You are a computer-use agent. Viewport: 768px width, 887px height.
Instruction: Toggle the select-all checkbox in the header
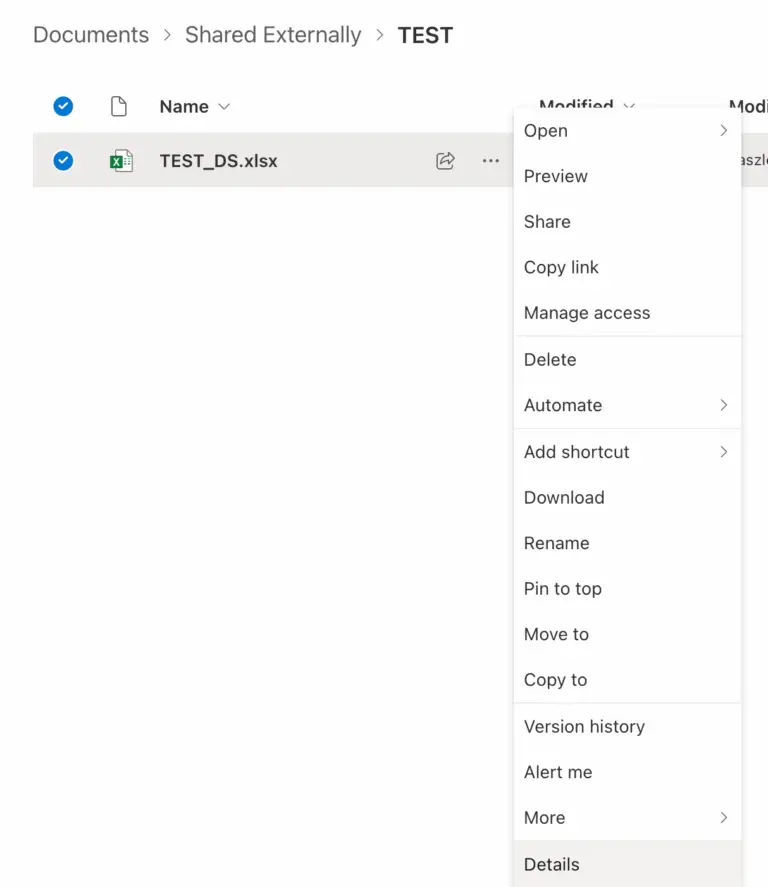63,106
